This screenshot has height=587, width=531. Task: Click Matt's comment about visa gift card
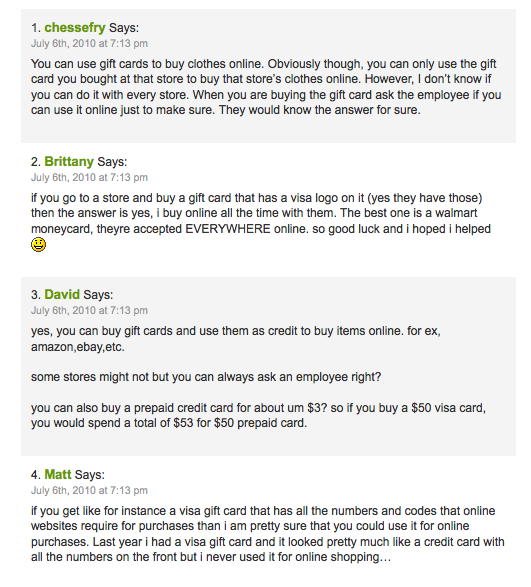point(268,534)
